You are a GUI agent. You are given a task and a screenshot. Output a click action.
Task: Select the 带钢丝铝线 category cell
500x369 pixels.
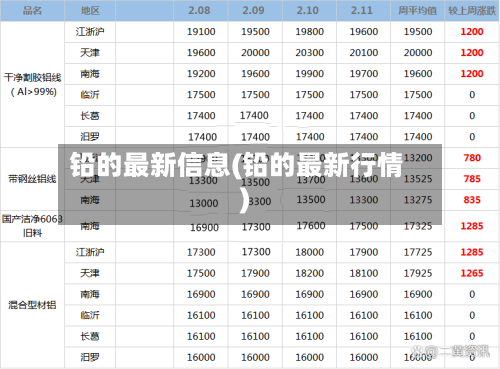click(x=32, y=179)
